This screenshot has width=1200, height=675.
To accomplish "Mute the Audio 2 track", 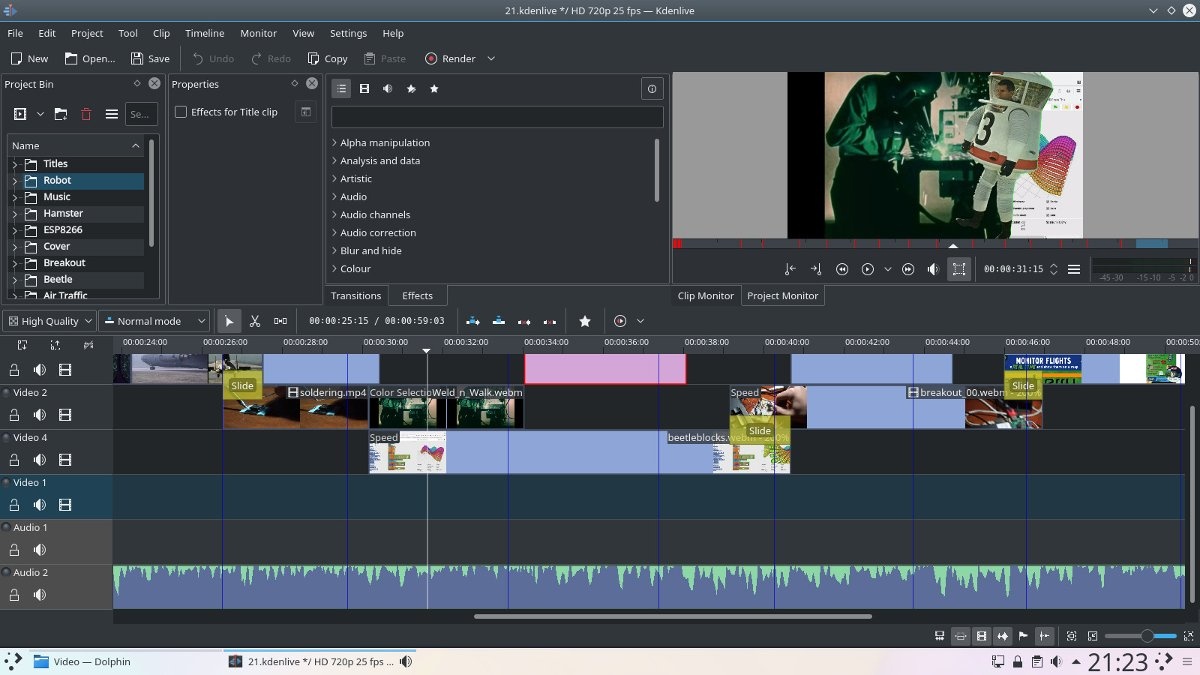I will pos(40,595).
